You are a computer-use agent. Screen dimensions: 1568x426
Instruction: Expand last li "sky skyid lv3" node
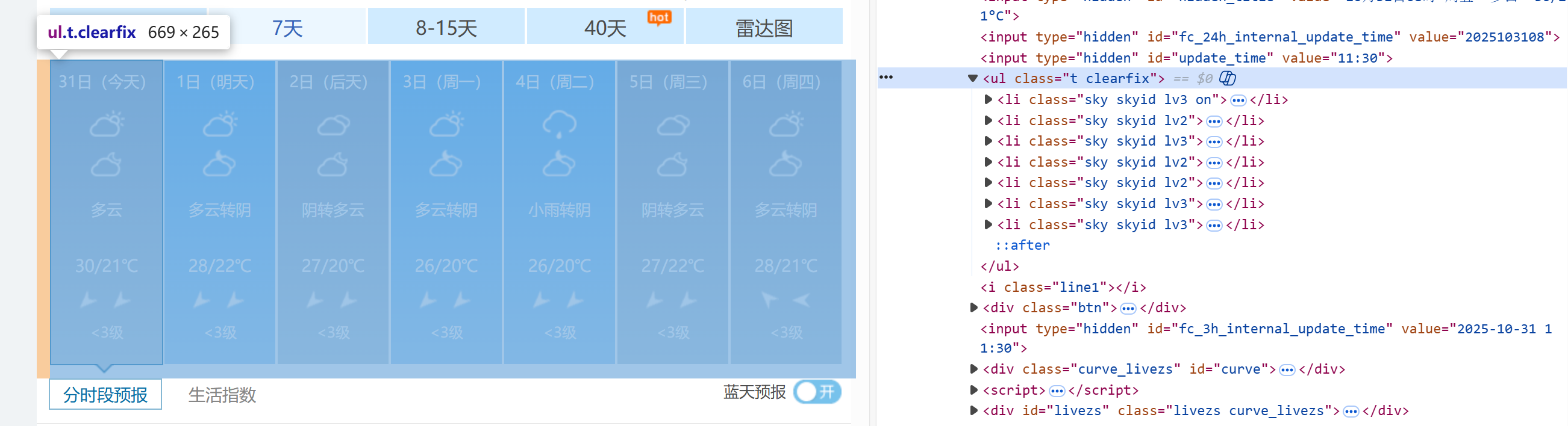click(x=989, y=224)
